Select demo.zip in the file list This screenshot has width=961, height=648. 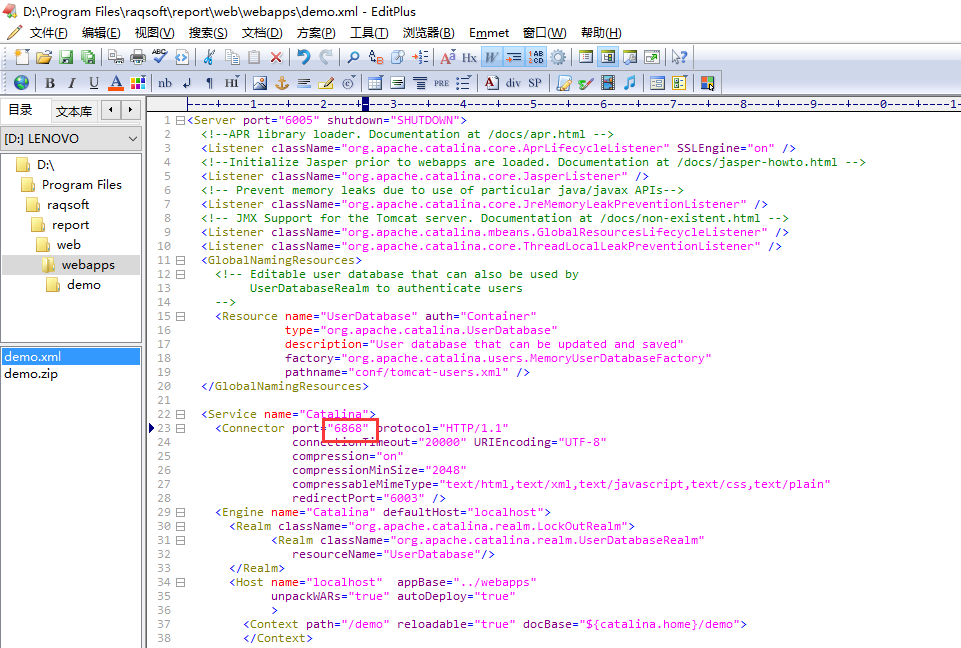(x=32, y=374)
